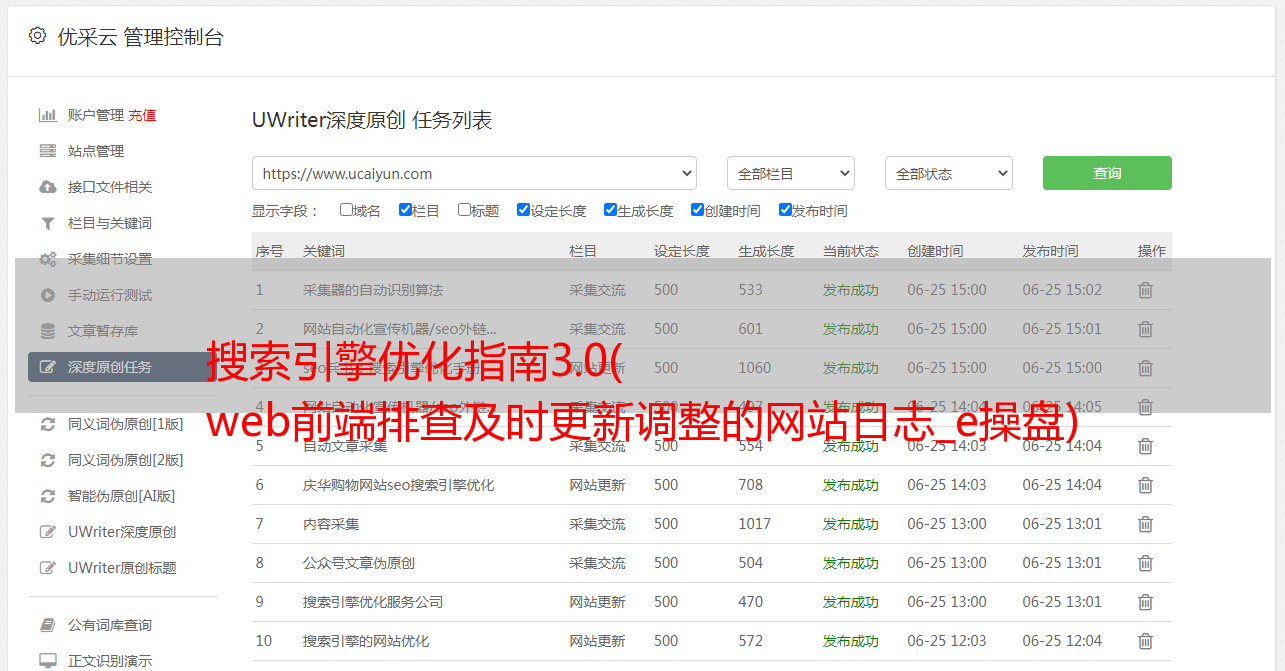Image resolution: width=1285 pixels, height=671 pixels.
Task: Click the 发布时间 column header
Action: [x=1050, y=251]
